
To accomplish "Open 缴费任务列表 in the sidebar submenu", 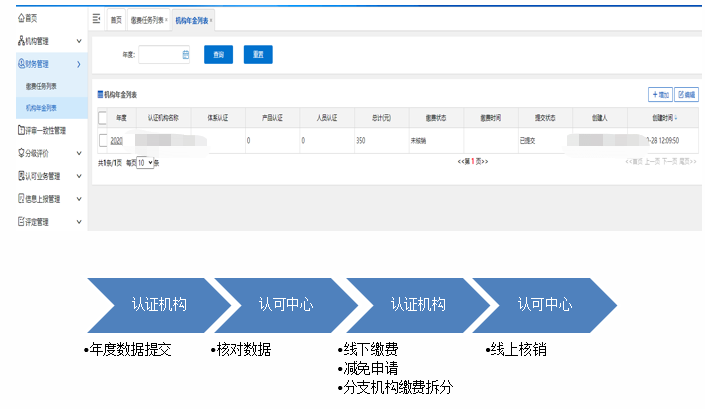I will point(41,86).
